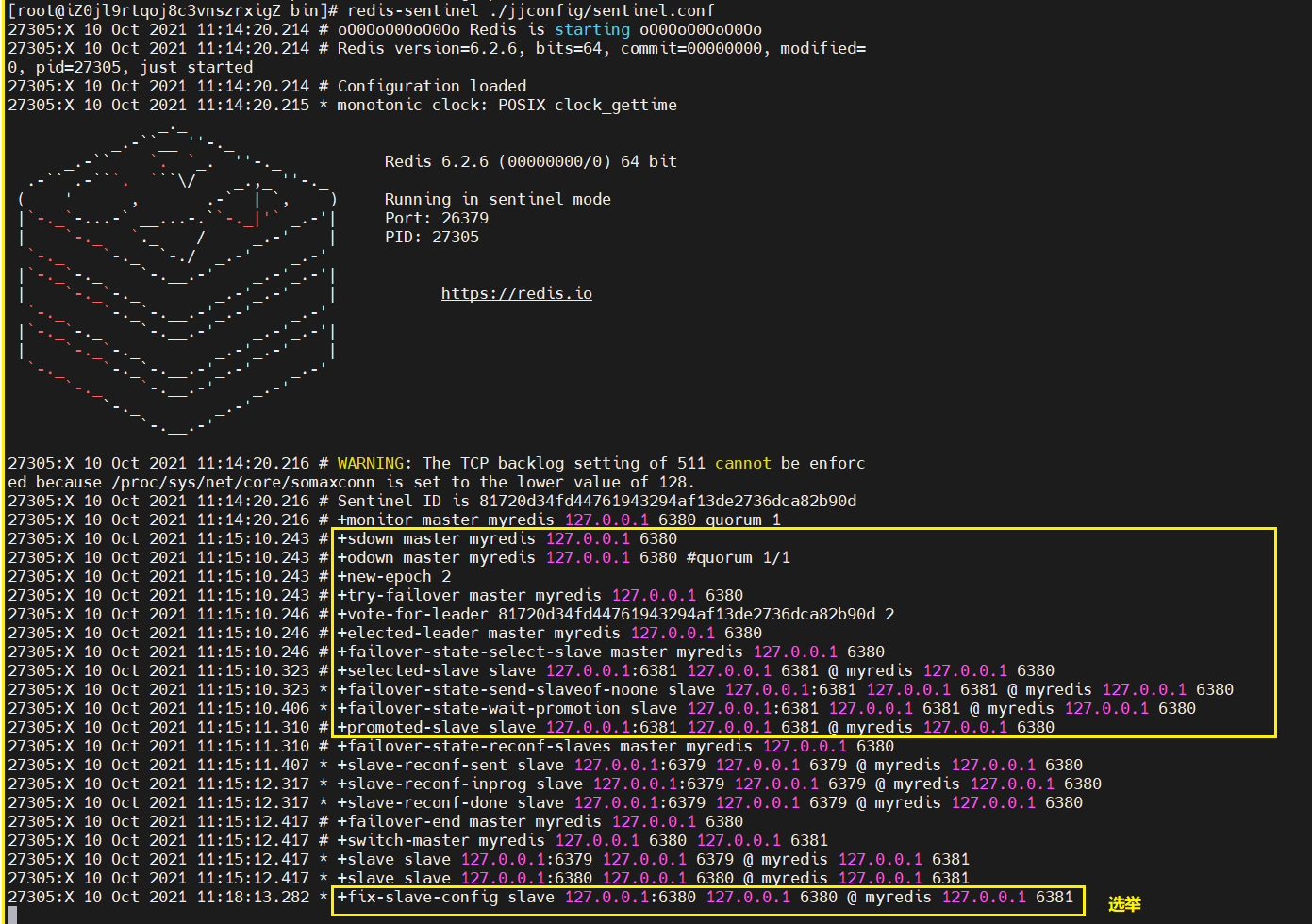This screenshot has height=924, width=1312.
Task: Click the cyan 'starting' word
Action: coord(592,29)
